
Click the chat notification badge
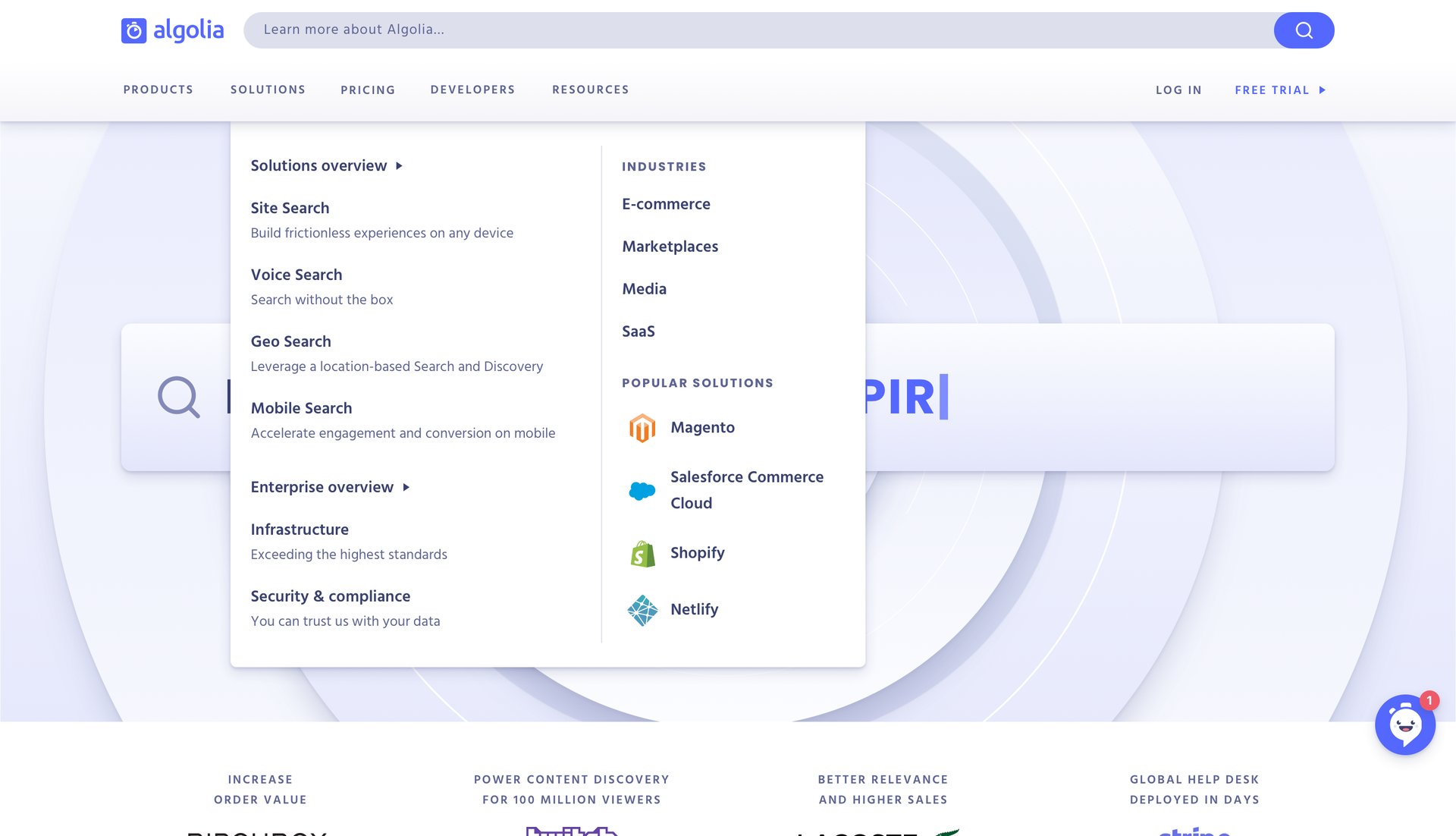[x=1429, y=702]
